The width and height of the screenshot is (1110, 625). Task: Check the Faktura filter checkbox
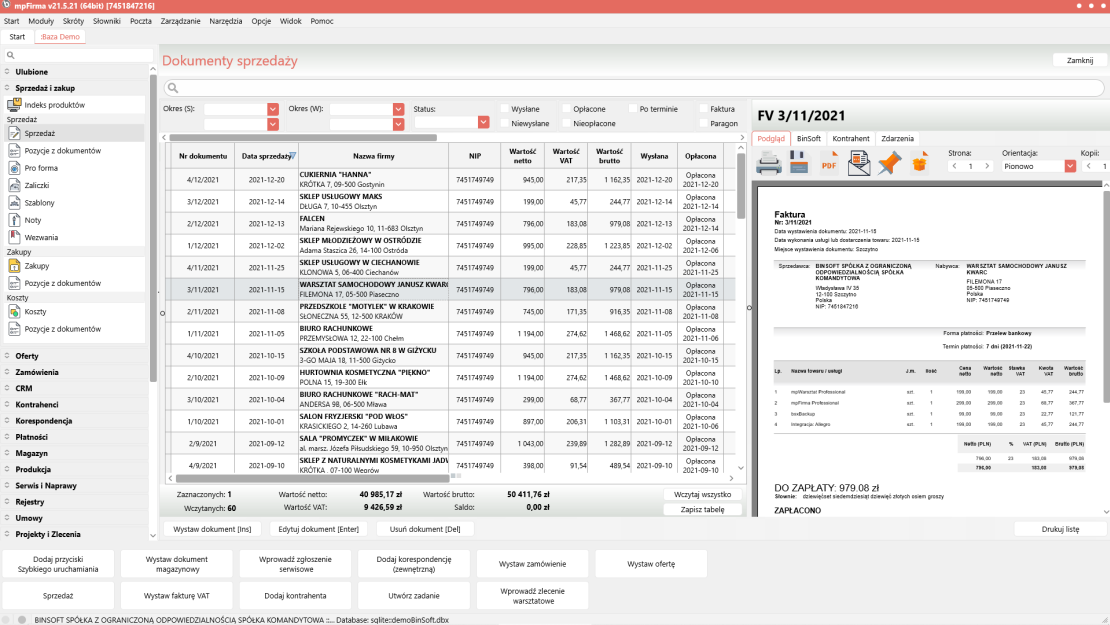(704, 109)
